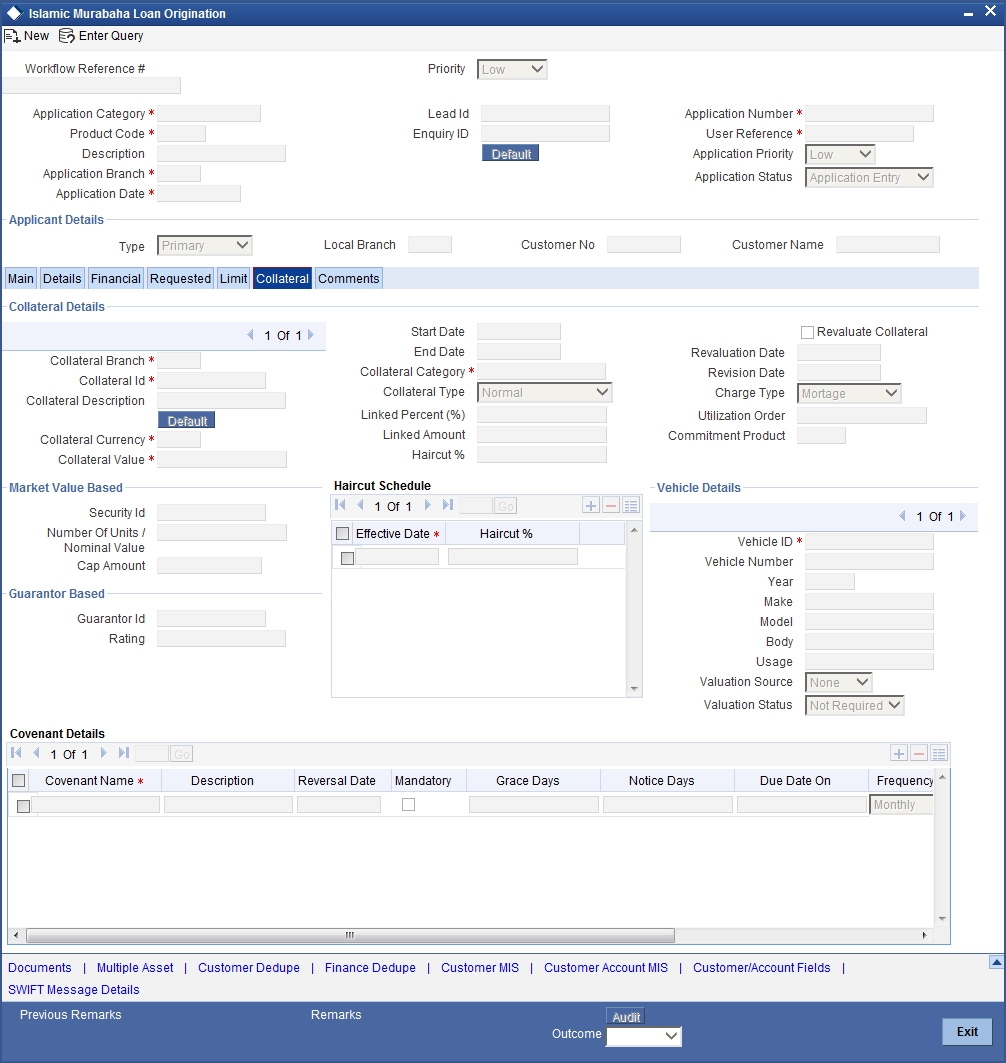Open the Customer Dedupe link
Screen dimensions: 1006x1063
(x=249, y=968)
